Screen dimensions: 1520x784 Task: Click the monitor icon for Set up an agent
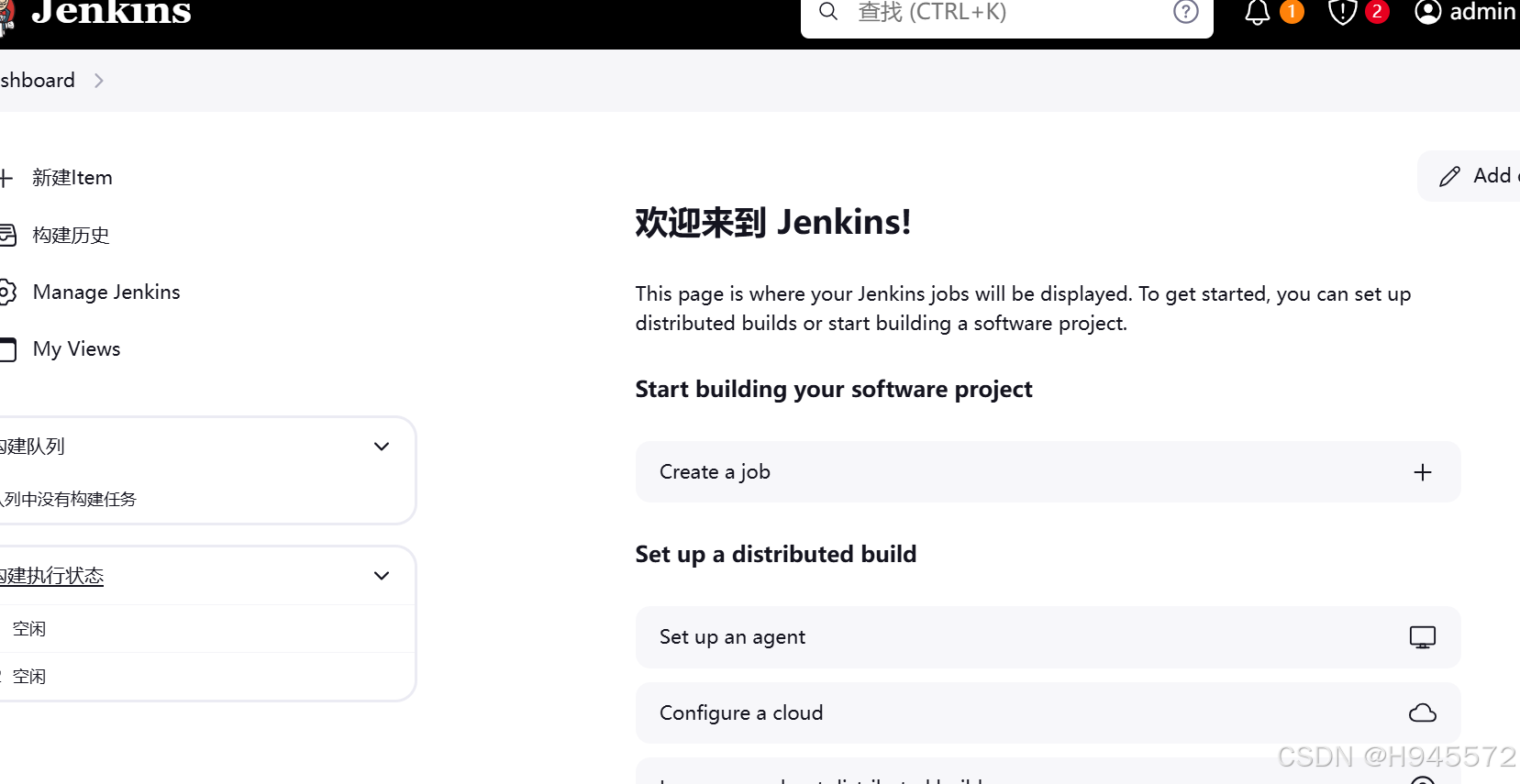point(1423,637)
